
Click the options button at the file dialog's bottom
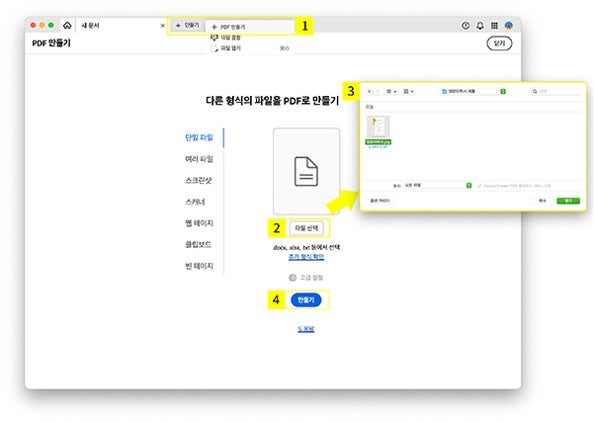(380, 200)
